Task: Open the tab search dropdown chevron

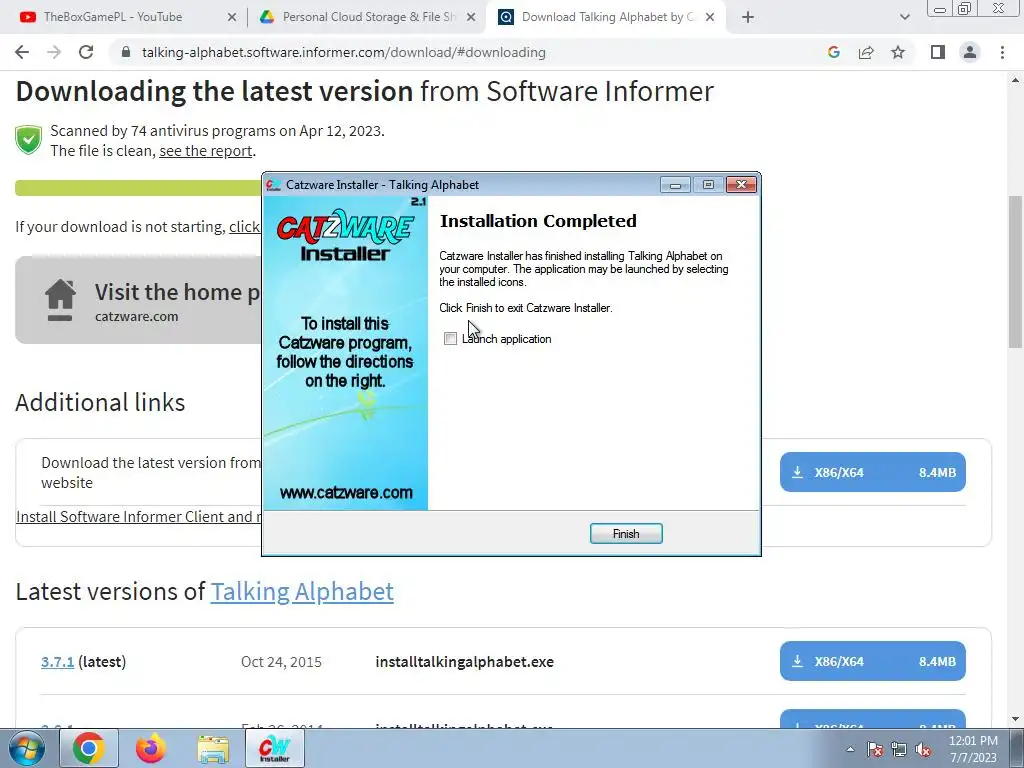Action: point(904,18)
